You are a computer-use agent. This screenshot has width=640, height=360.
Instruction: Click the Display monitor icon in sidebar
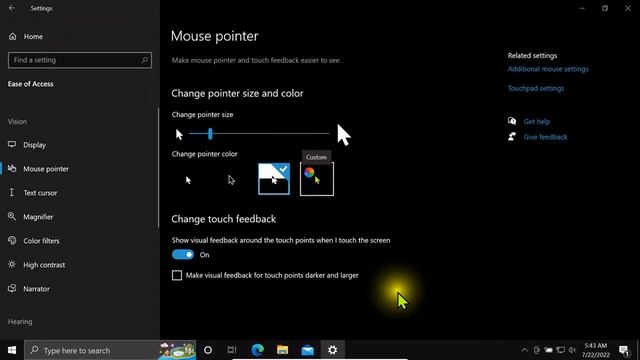point(12,144)
